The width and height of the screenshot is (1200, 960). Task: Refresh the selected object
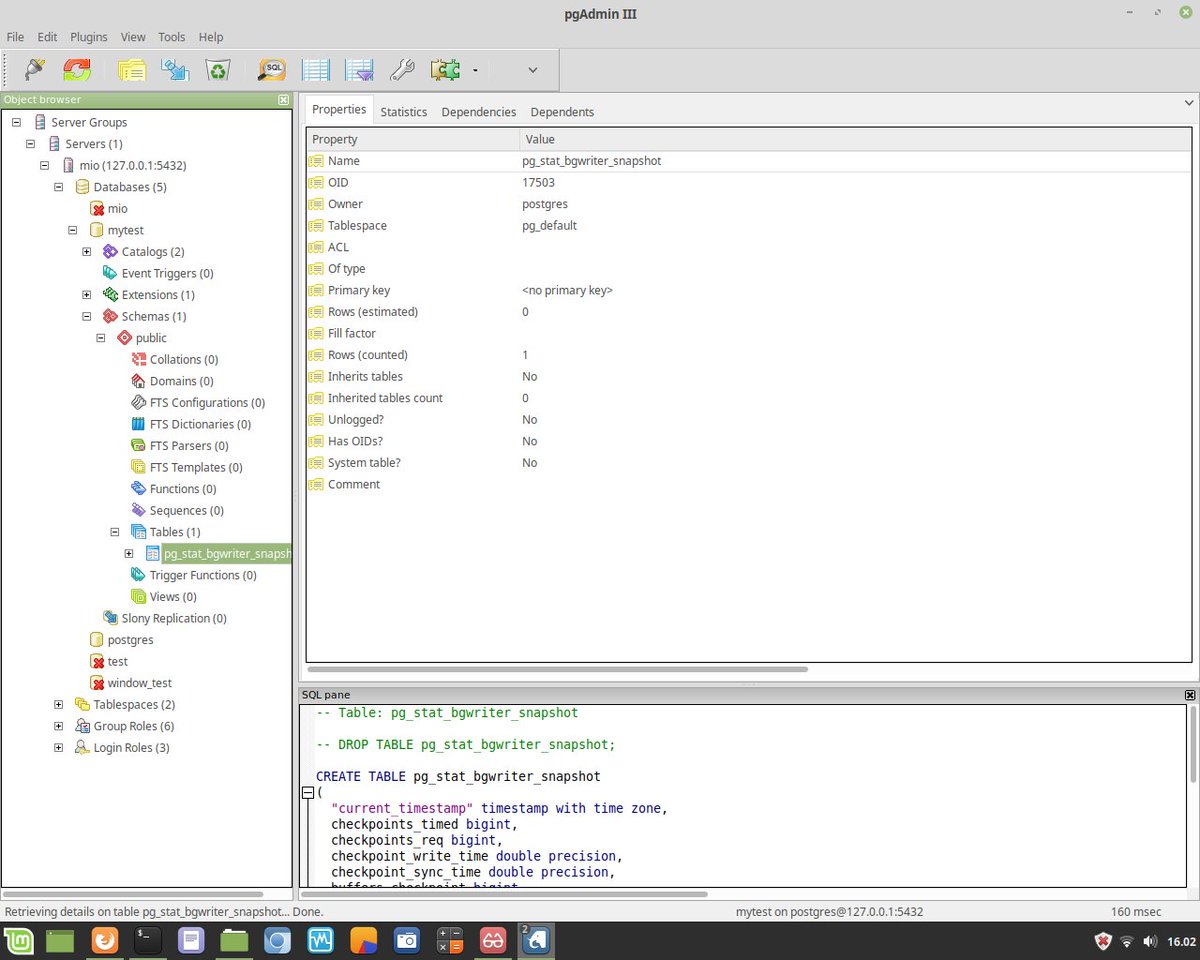click(77, 70)
